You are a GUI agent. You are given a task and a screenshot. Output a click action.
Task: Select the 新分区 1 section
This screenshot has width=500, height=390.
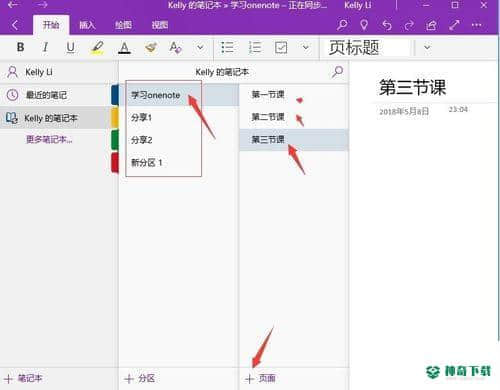pos(178,163)
